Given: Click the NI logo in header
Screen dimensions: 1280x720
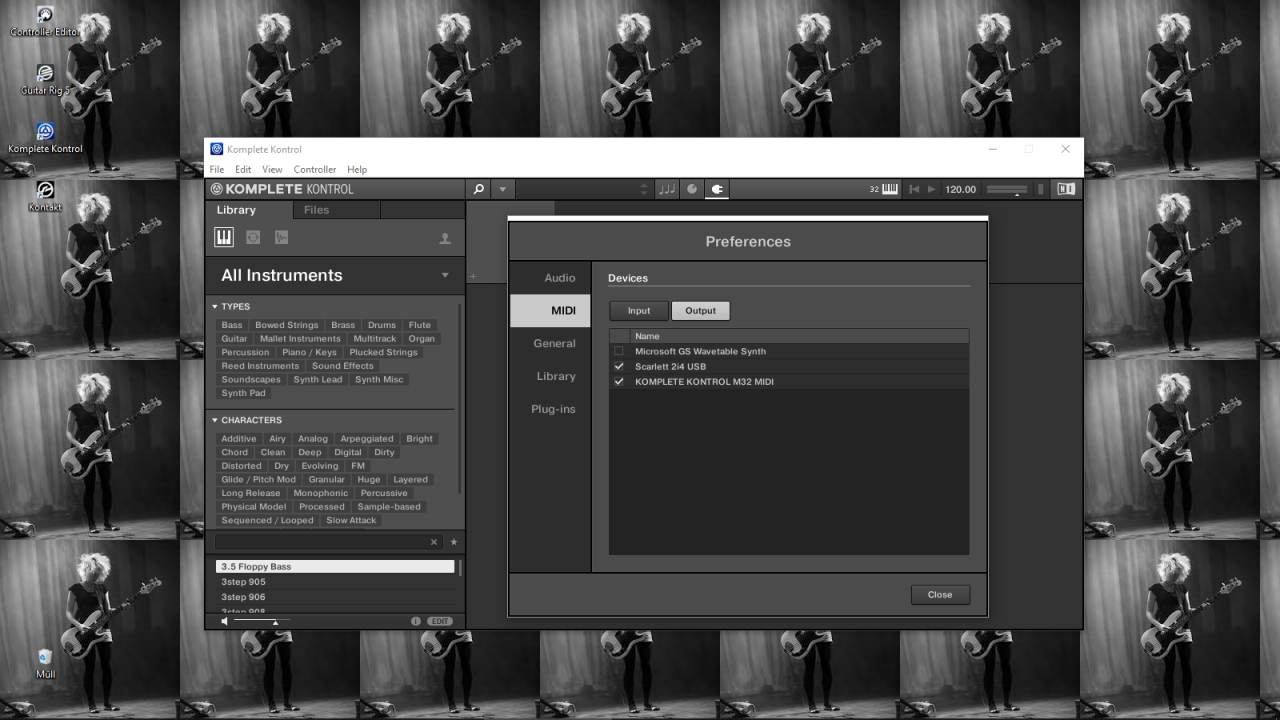Looking at the screenshot, I should (x=1066, y=189).
